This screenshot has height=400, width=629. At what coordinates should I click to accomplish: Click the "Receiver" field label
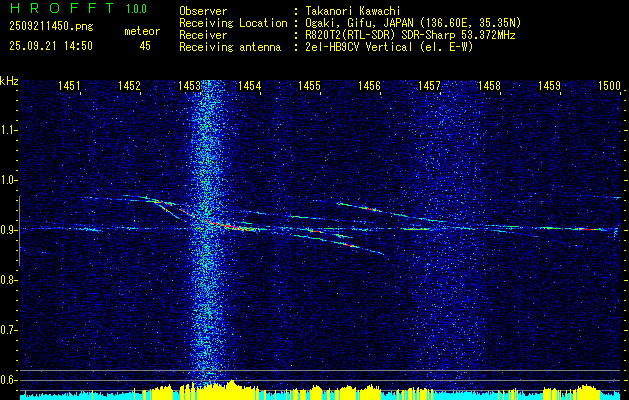click(x=203, y=35)
